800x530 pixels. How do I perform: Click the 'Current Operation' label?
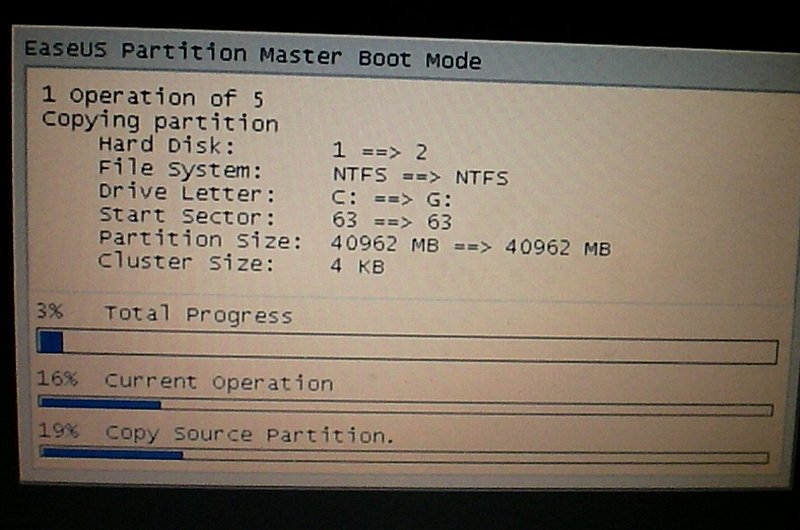pyautogui.click(x=219, y=382)
